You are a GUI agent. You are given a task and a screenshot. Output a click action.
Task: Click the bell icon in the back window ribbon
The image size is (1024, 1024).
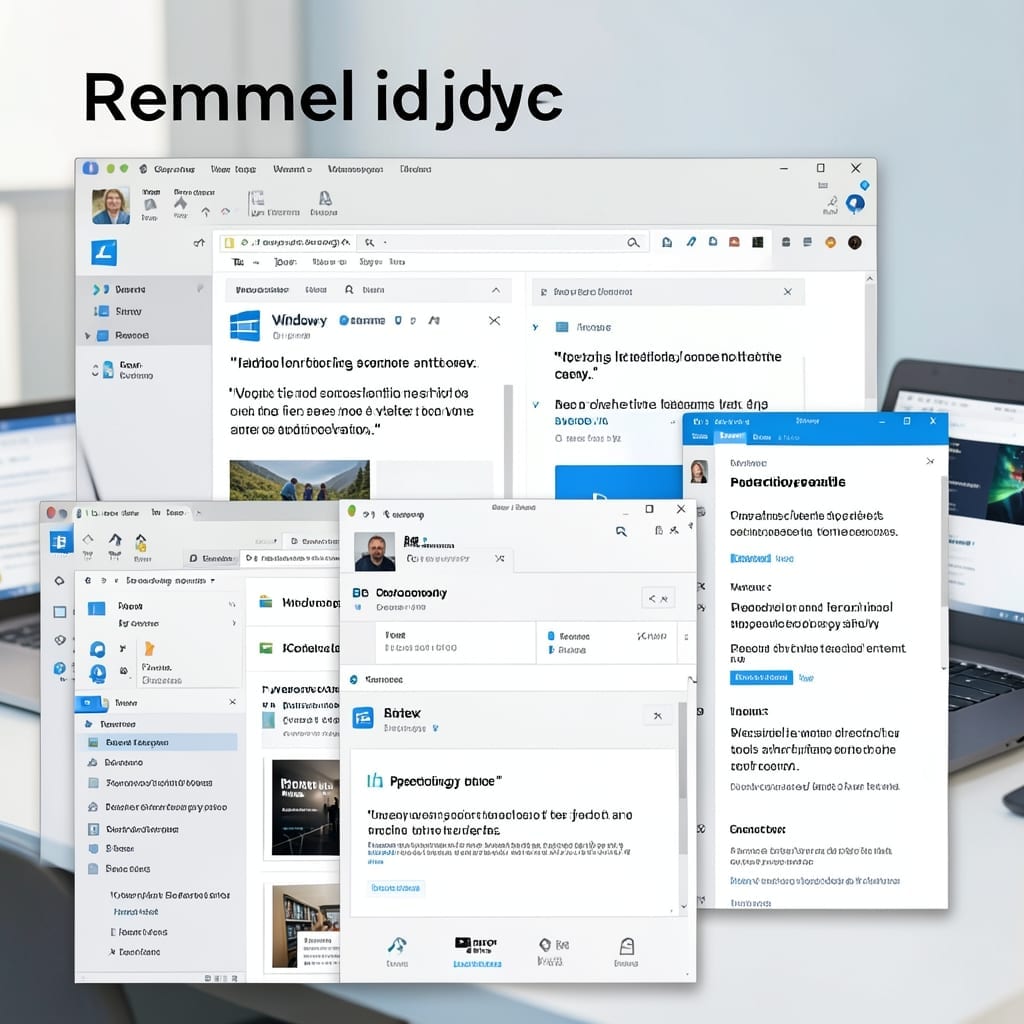click(325, 198)
